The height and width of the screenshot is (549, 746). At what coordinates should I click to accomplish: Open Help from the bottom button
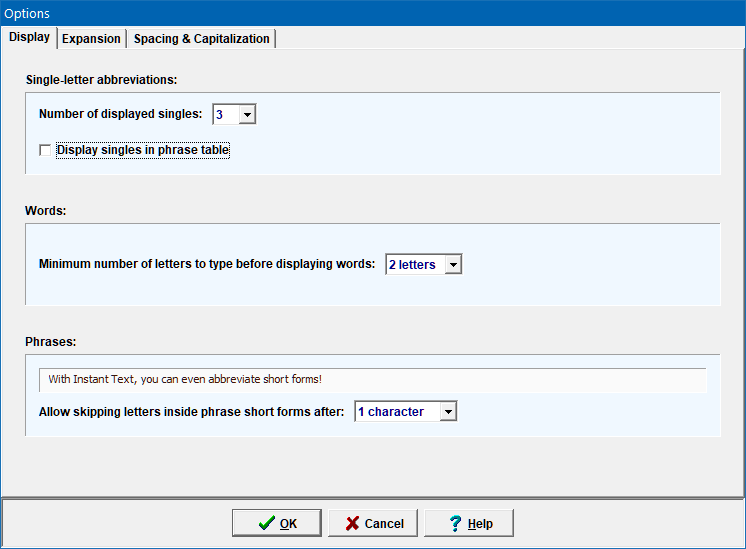(469, 523)
